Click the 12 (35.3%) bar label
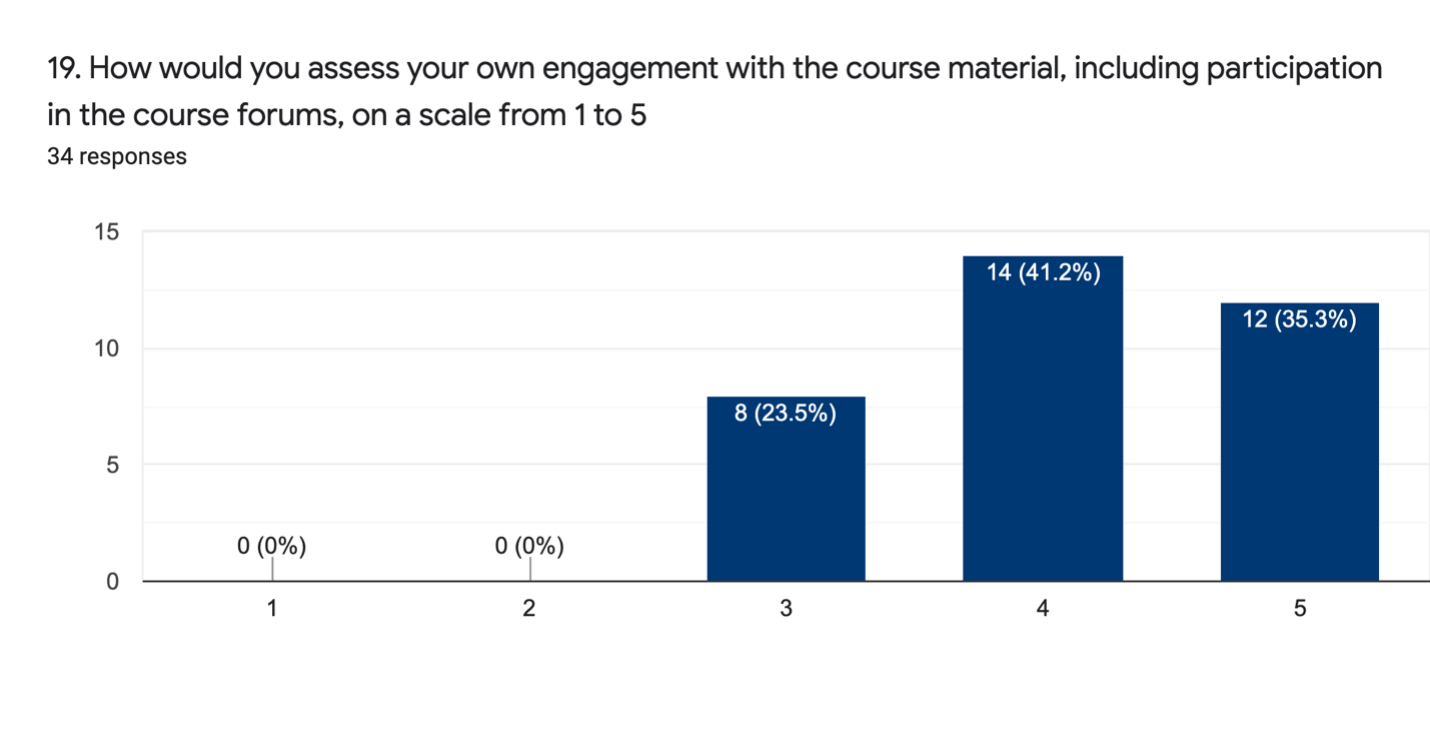Viewport: 1430px width, 730px height. click(x=1299, y=320)
